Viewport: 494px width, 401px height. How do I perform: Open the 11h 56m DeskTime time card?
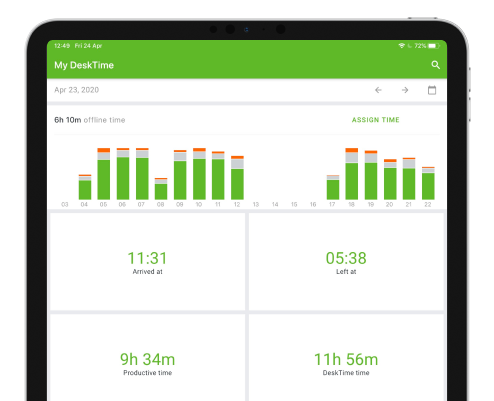click(346, 358)
